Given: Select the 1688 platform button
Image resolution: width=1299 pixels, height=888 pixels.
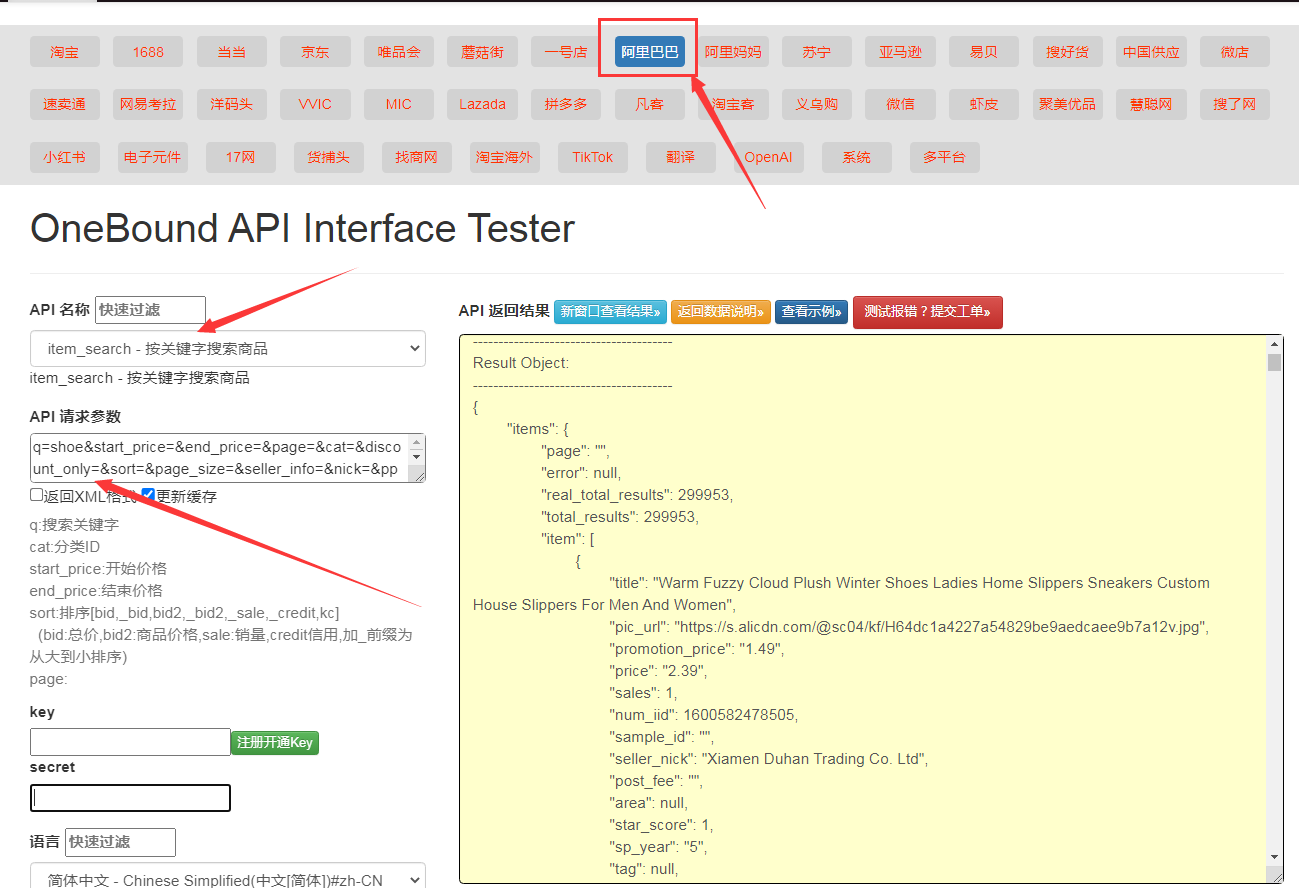Looking at the screenshot, I should (148, 52).
